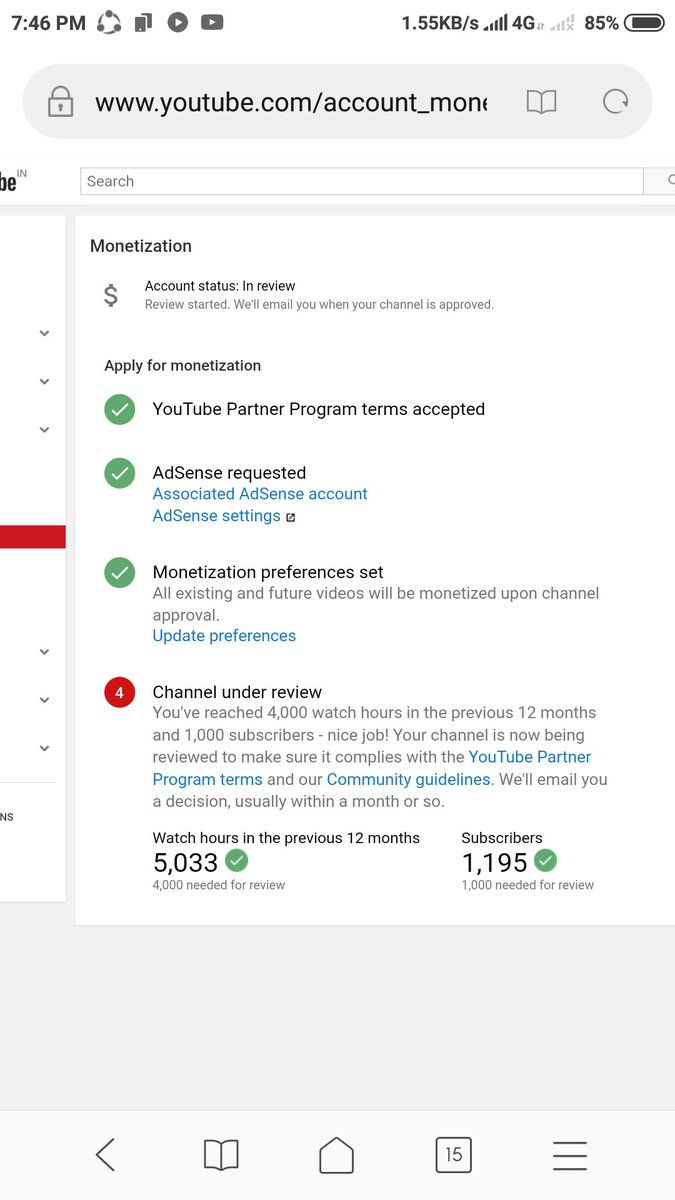Tap the green check beside Monetization preferences set
Screen dimensions: 675x1200
(x=120, y=573)
